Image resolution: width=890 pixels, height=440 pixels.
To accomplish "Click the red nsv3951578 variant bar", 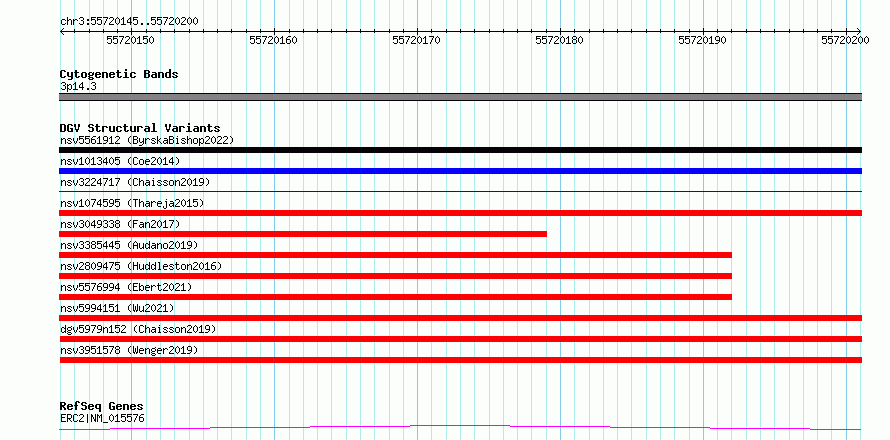I will pos(460,360).
